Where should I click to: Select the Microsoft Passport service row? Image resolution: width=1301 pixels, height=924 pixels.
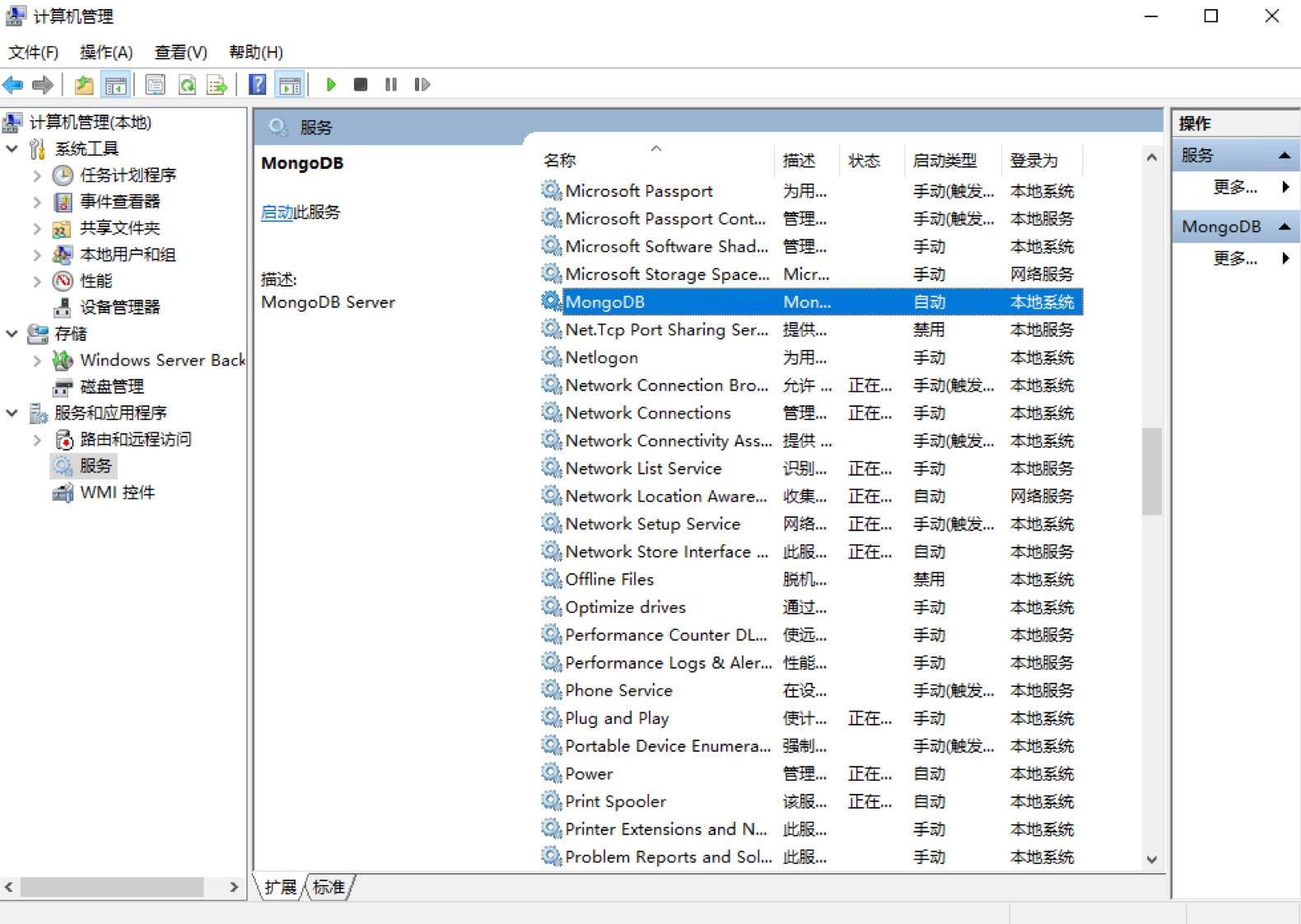point(811,190)
